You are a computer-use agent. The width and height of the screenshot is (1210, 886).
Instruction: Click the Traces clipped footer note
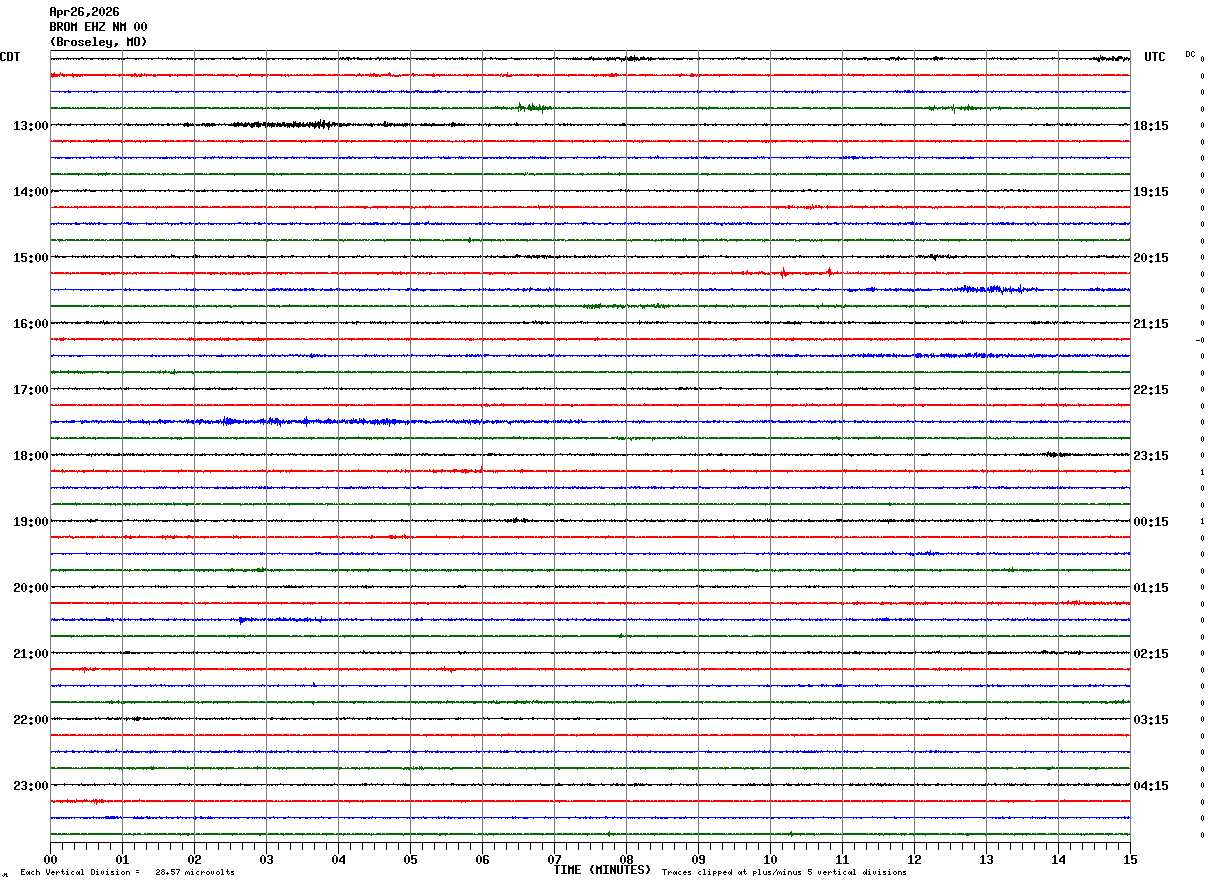784,873
